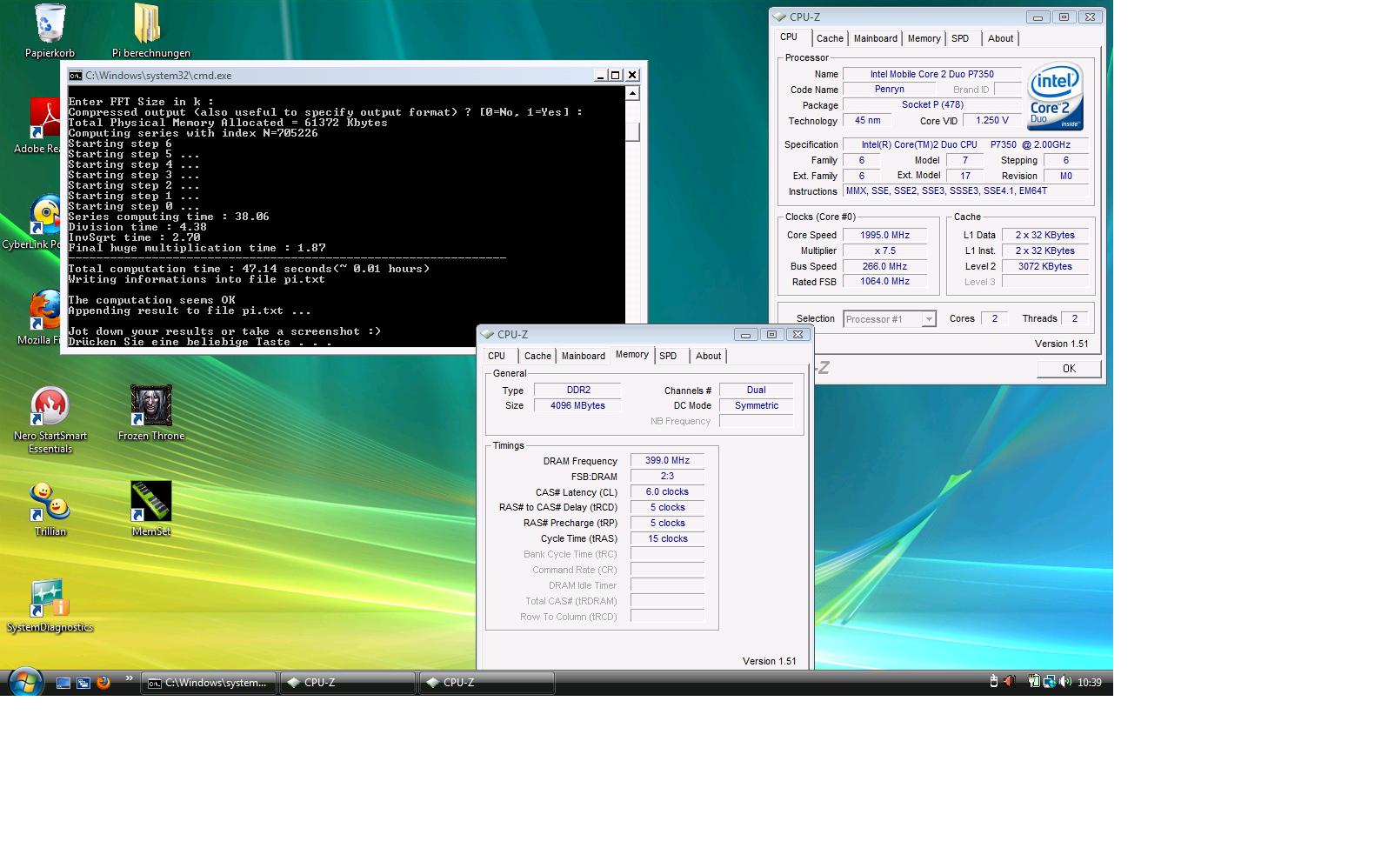Activate the second CPU-Z taskbar button
This screenshot has width=1388, height=868.
click(x=486, y=683)
